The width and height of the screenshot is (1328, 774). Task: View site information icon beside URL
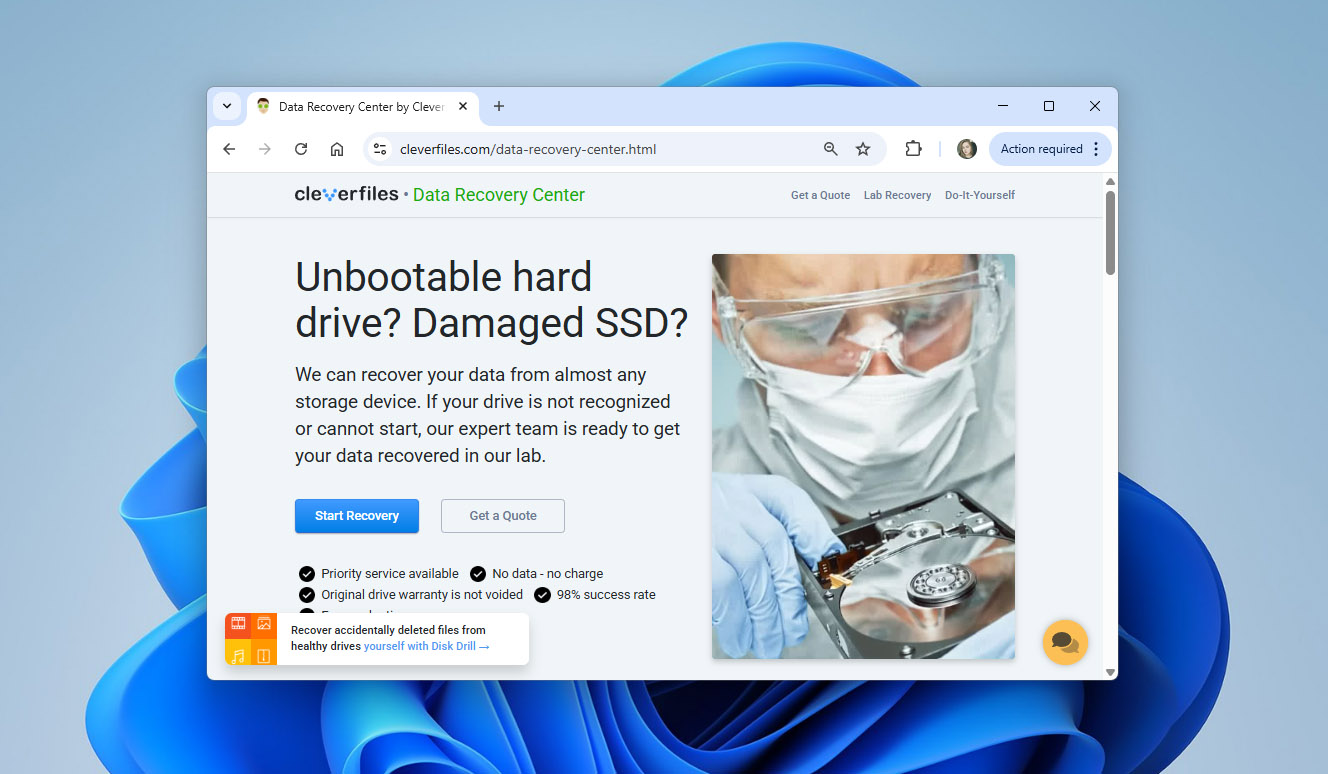coord(379,149)
